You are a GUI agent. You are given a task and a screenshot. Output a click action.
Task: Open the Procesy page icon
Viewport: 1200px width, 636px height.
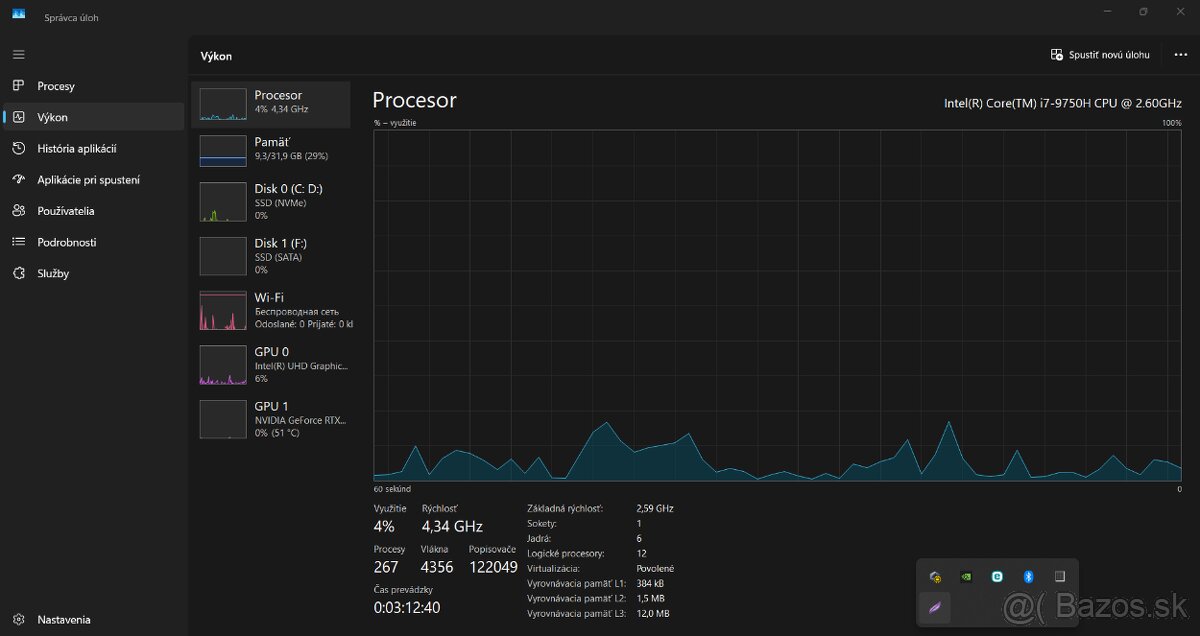[18, 86]
